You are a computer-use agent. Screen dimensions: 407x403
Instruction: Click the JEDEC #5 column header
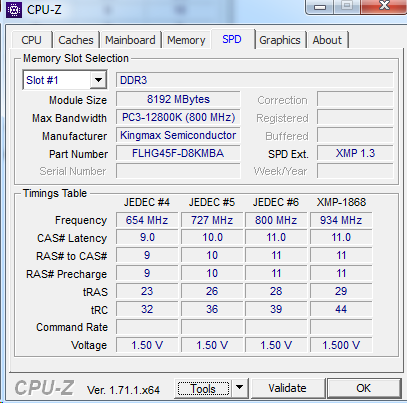click(212, 202)
